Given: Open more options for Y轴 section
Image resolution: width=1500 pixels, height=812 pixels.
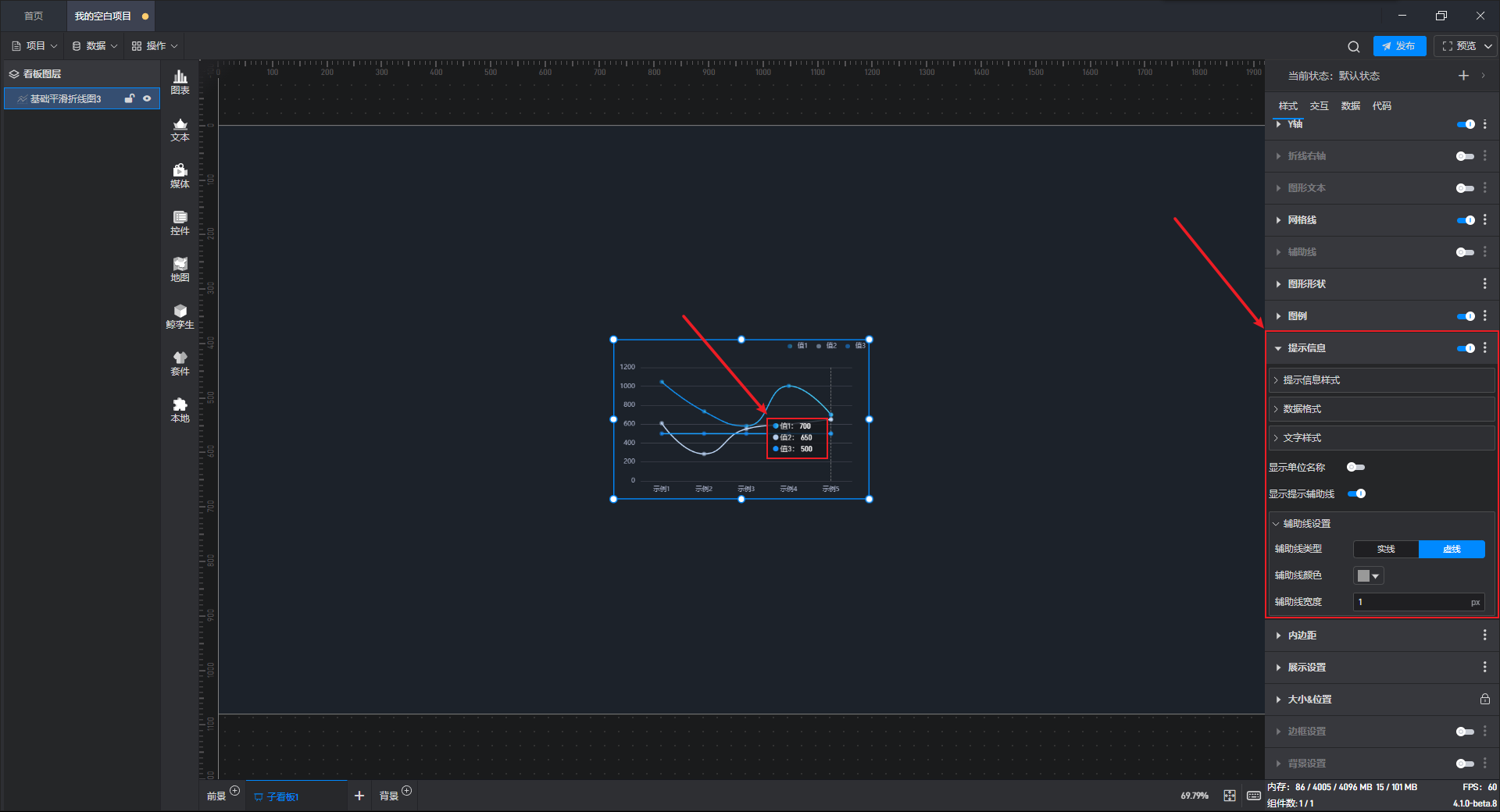Looking at the screenshot, I should pos(1485,124).
